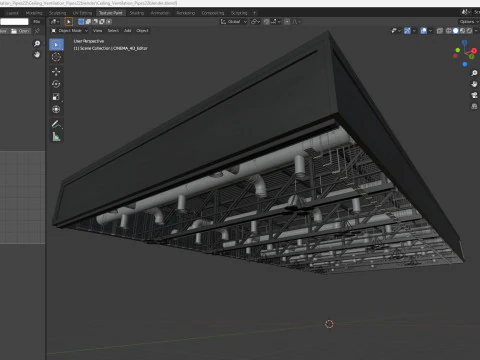Select the Scale tool
Viewport: 480px width, 360px height.
(x=56, y=97)
